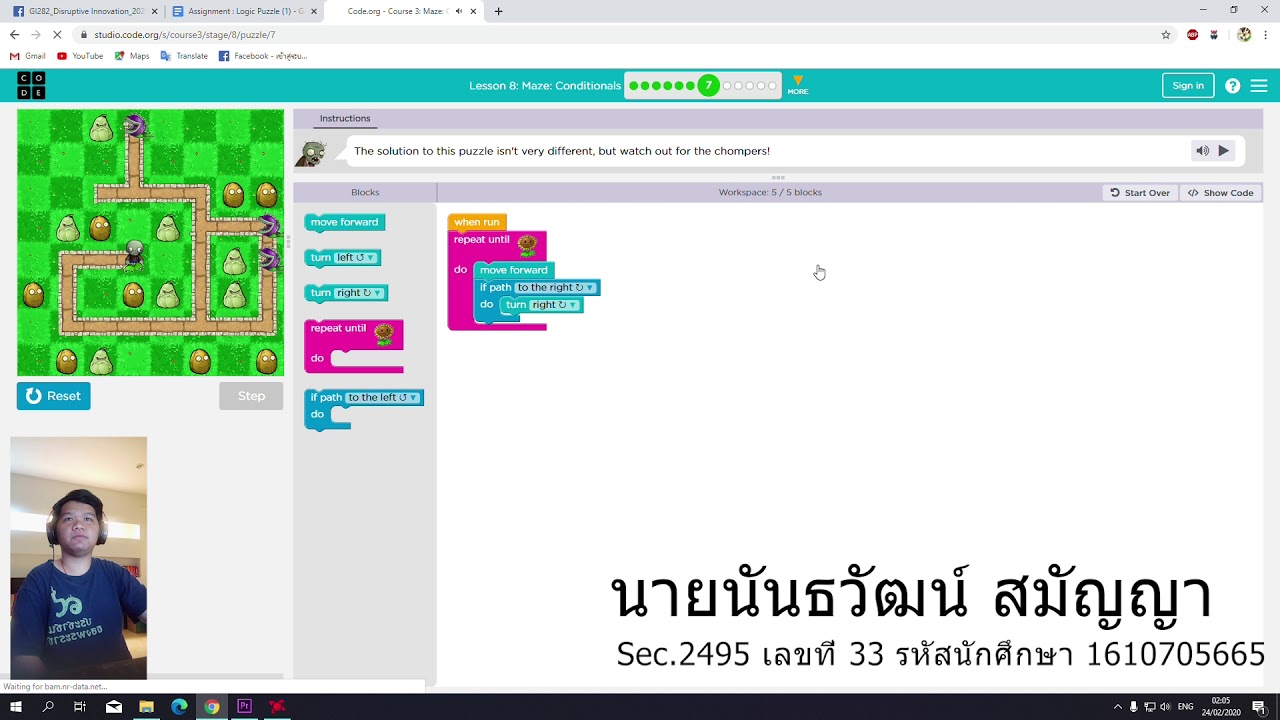Click the Sign in button
This screenshot has width=1280, height=720.
point(1188,86)
